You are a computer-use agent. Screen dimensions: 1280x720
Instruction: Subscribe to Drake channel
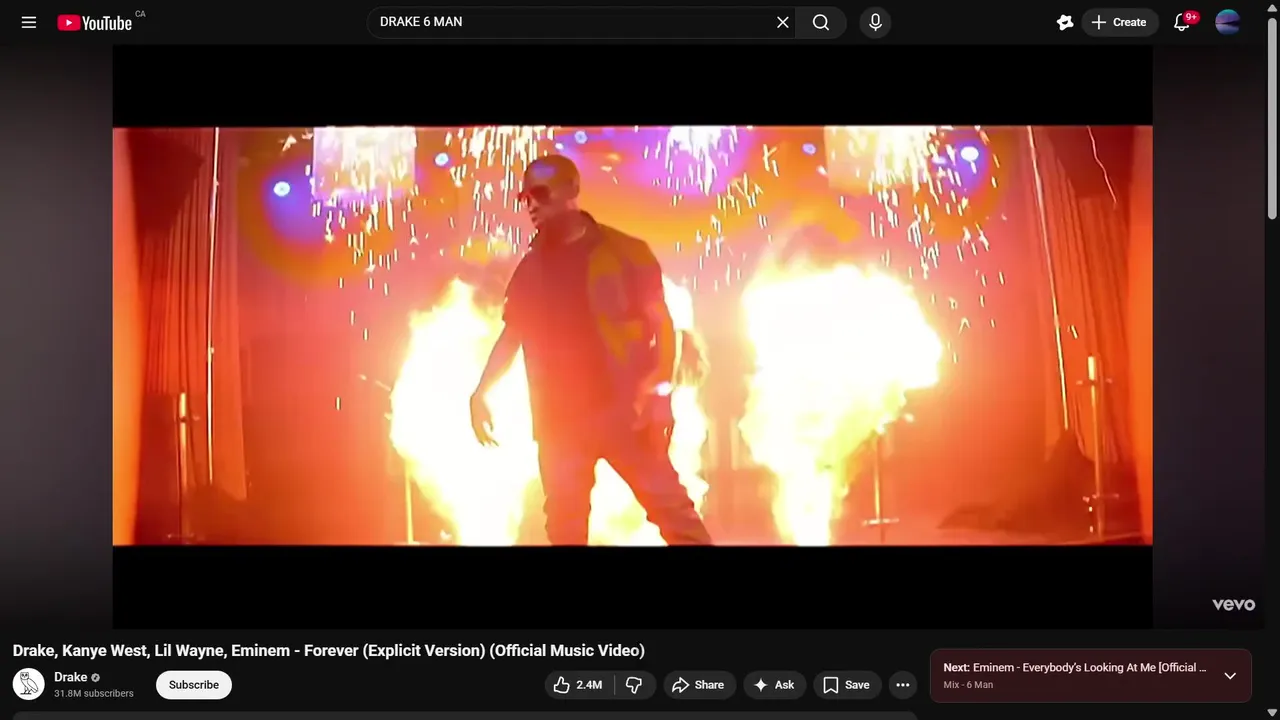(194, 685)
